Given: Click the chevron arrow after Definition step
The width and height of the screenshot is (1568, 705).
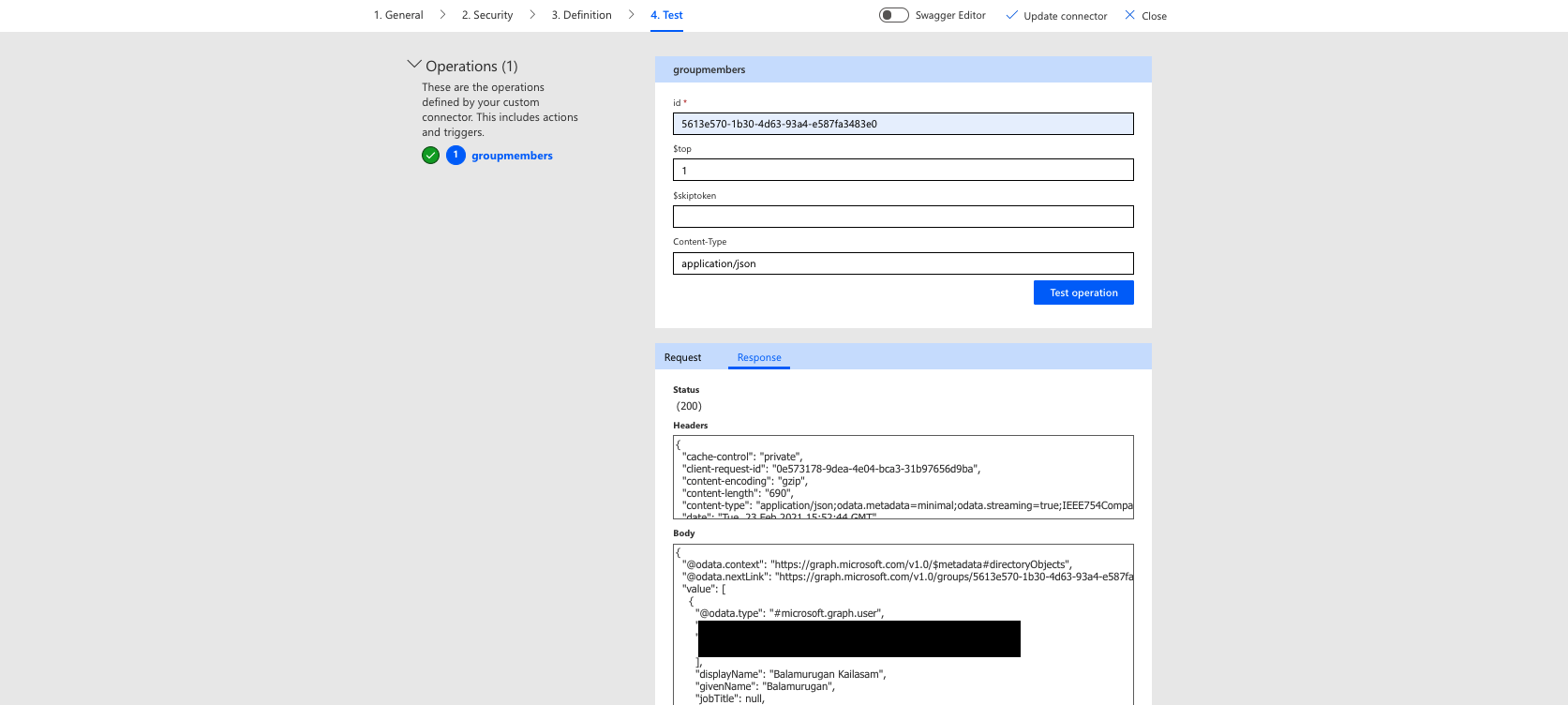Looking at the screenshot, I should [x=631, y=15].
